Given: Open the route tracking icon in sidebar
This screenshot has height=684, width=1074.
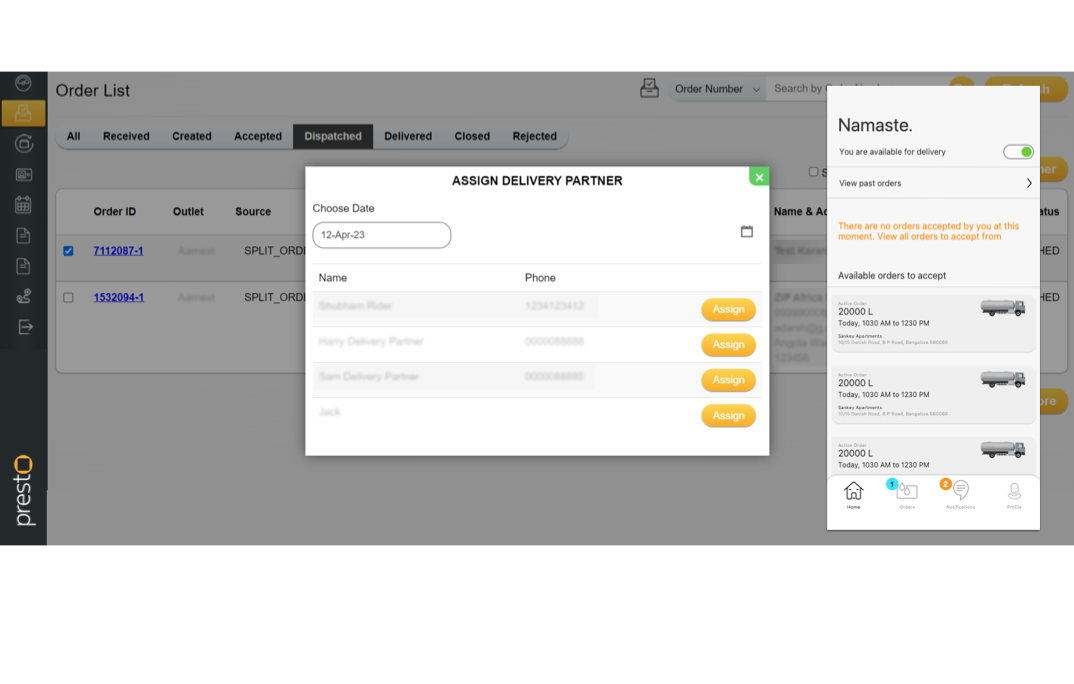Looking at the screenshot, I should click(23, 296).
